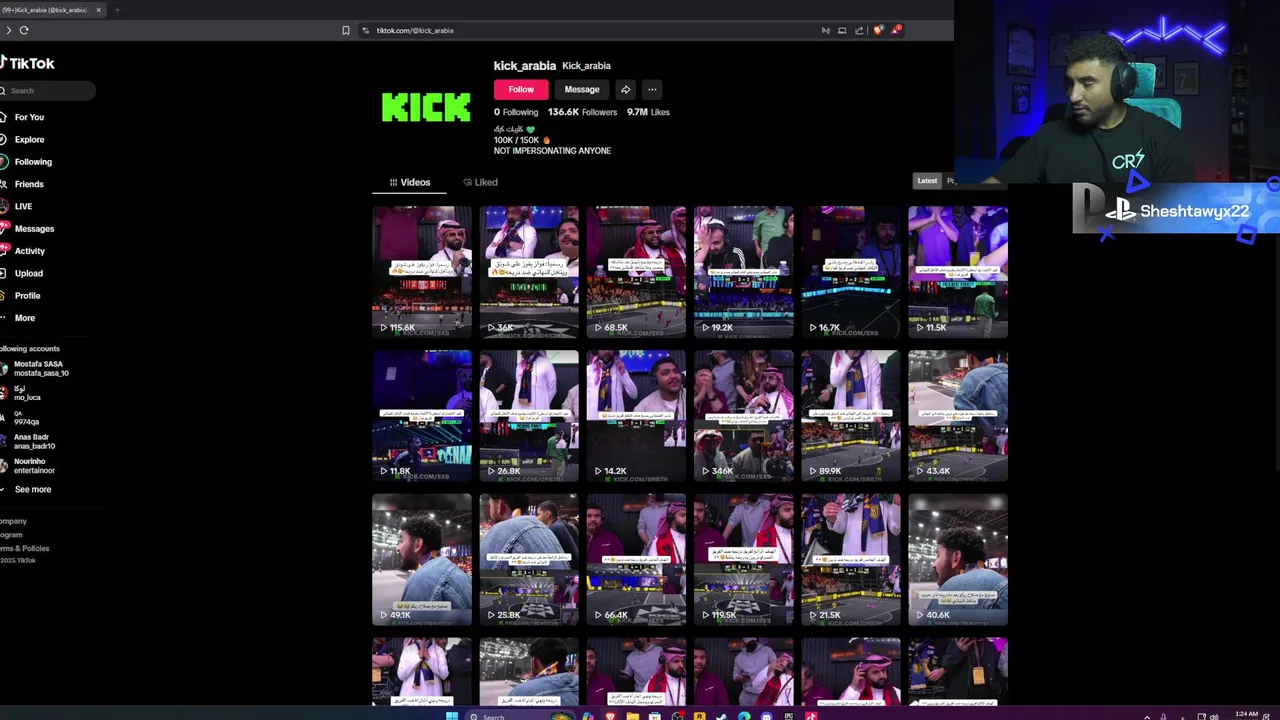Click the Brave Shields lion icon
The image size is (1280, 720).
[877, 30]
